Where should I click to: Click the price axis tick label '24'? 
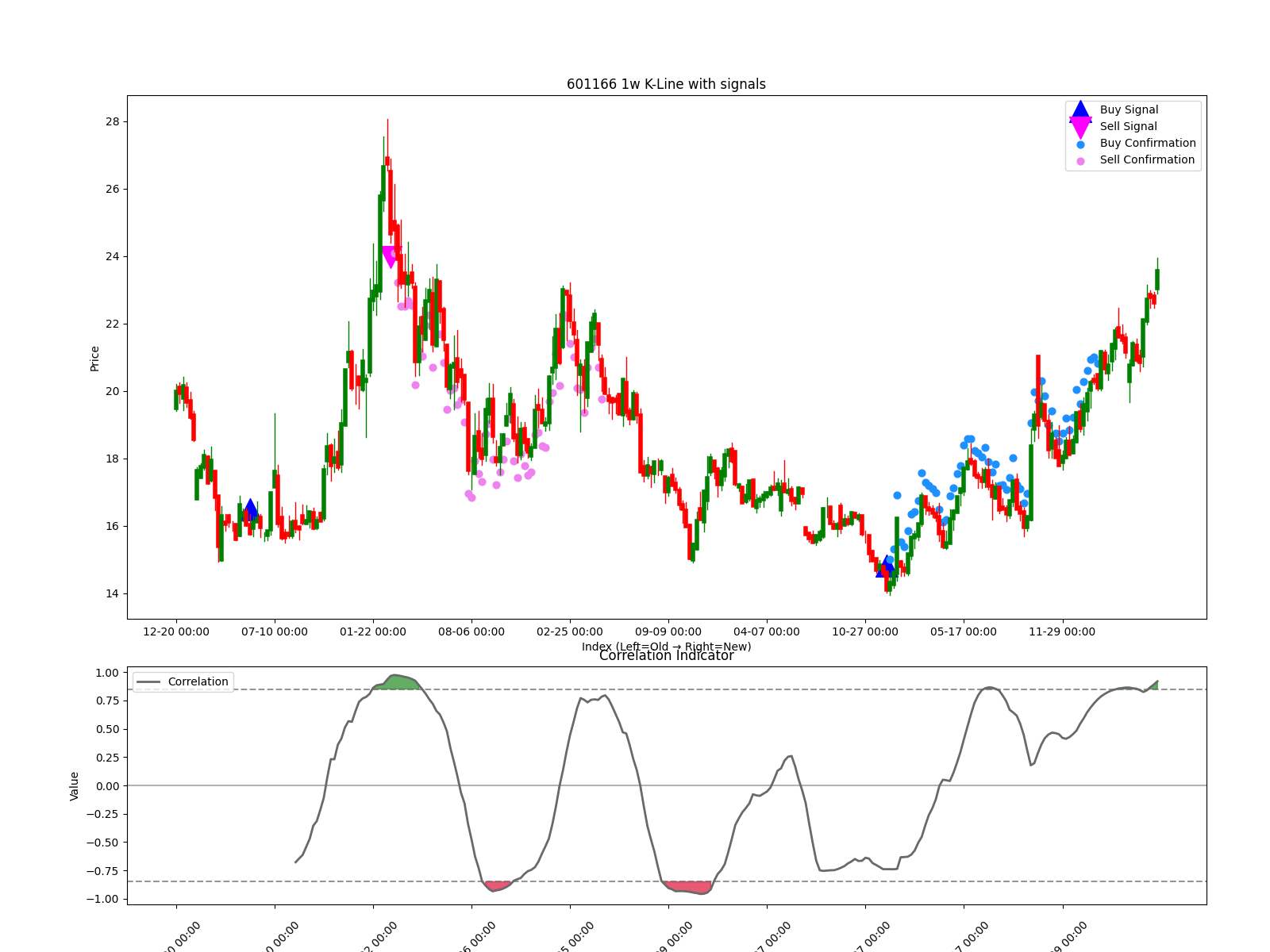click(112, 256)
